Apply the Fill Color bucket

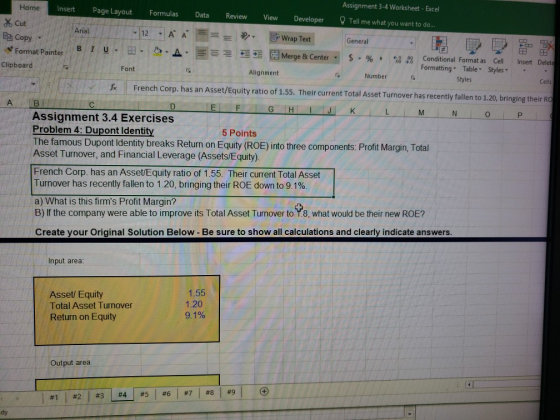tap(157, 52)
